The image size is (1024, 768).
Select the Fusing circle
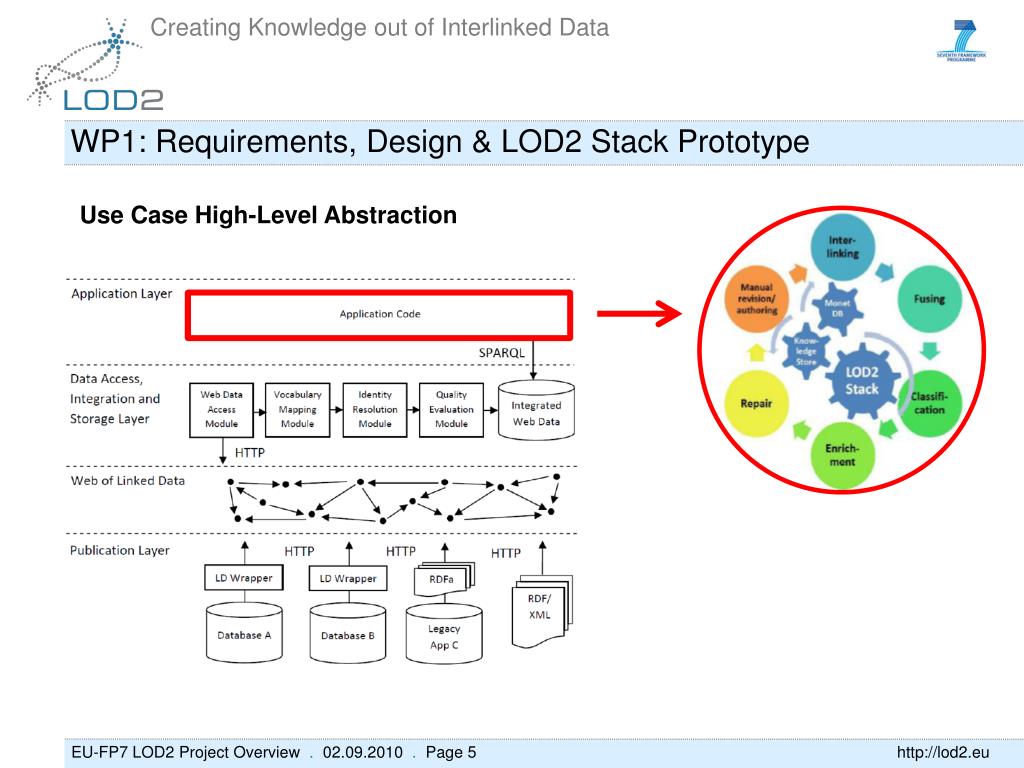pyautogui.click(x=929, y=299)
